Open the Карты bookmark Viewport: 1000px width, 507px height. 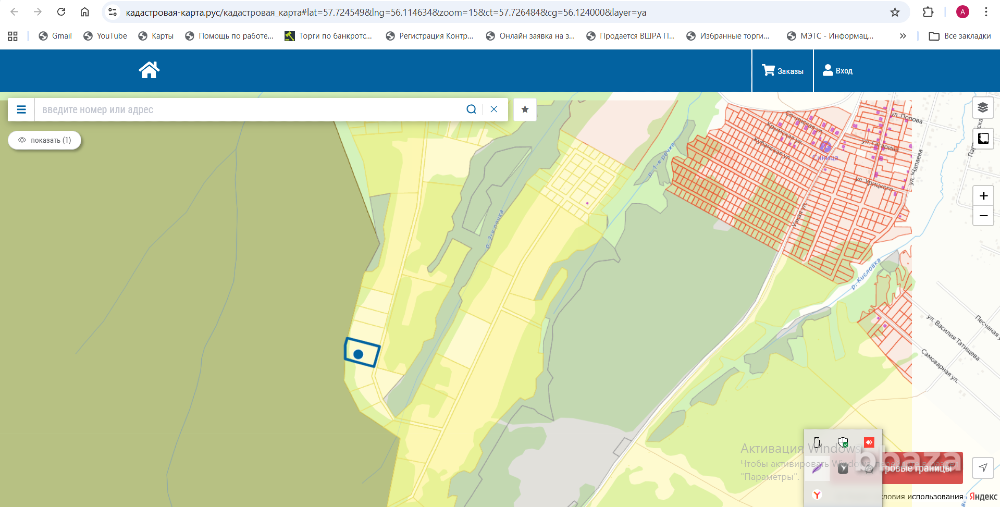[x=156, y=36]
